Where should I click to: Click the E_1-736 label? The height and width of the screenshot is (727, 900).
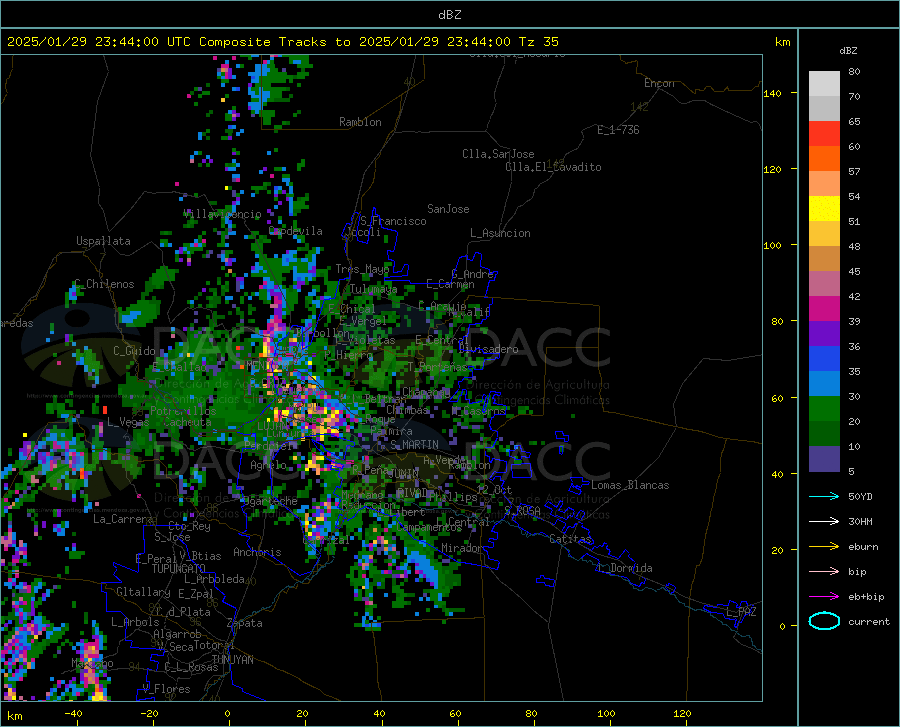(618, 130)
